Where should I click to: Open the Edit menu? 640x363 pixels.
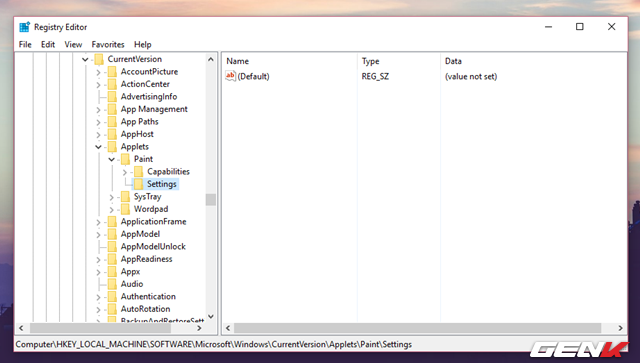pyautogui.click(x=48, y=45)
